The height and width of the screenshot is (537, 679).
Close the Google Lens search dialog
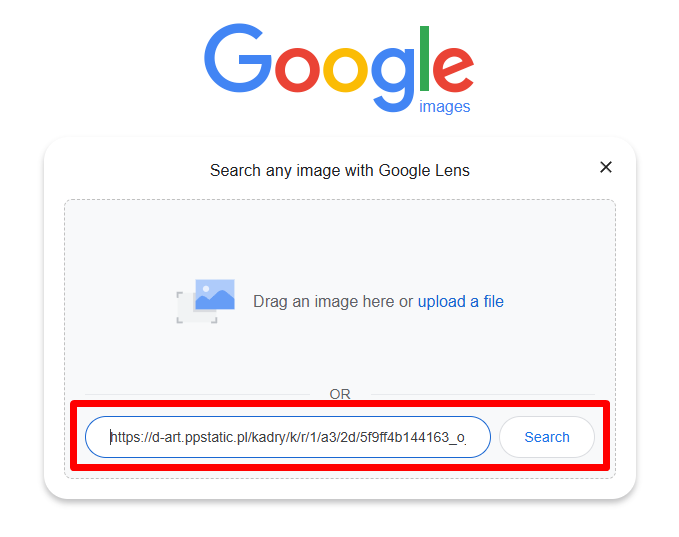(605, 167)
